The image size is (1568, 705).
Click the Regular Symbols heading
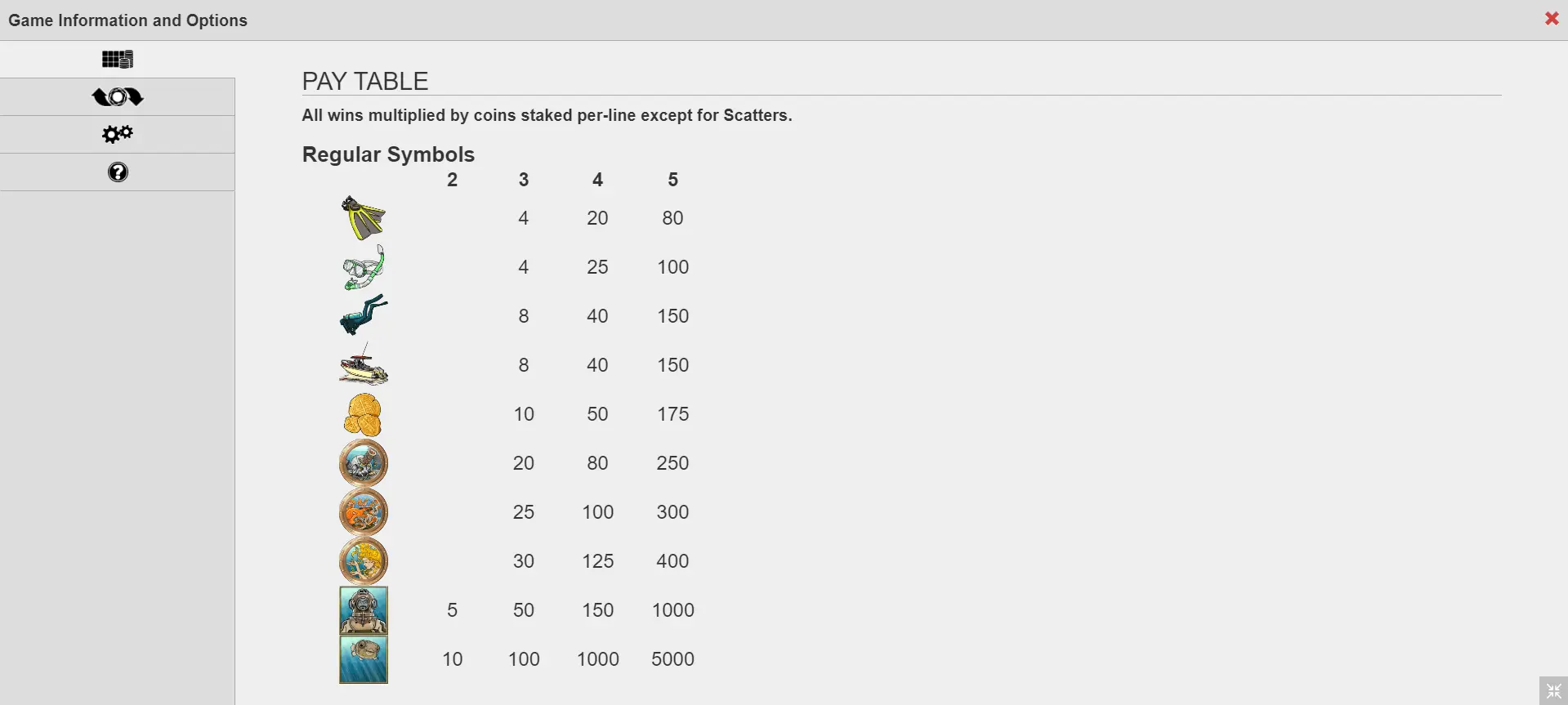pos(388,154)
